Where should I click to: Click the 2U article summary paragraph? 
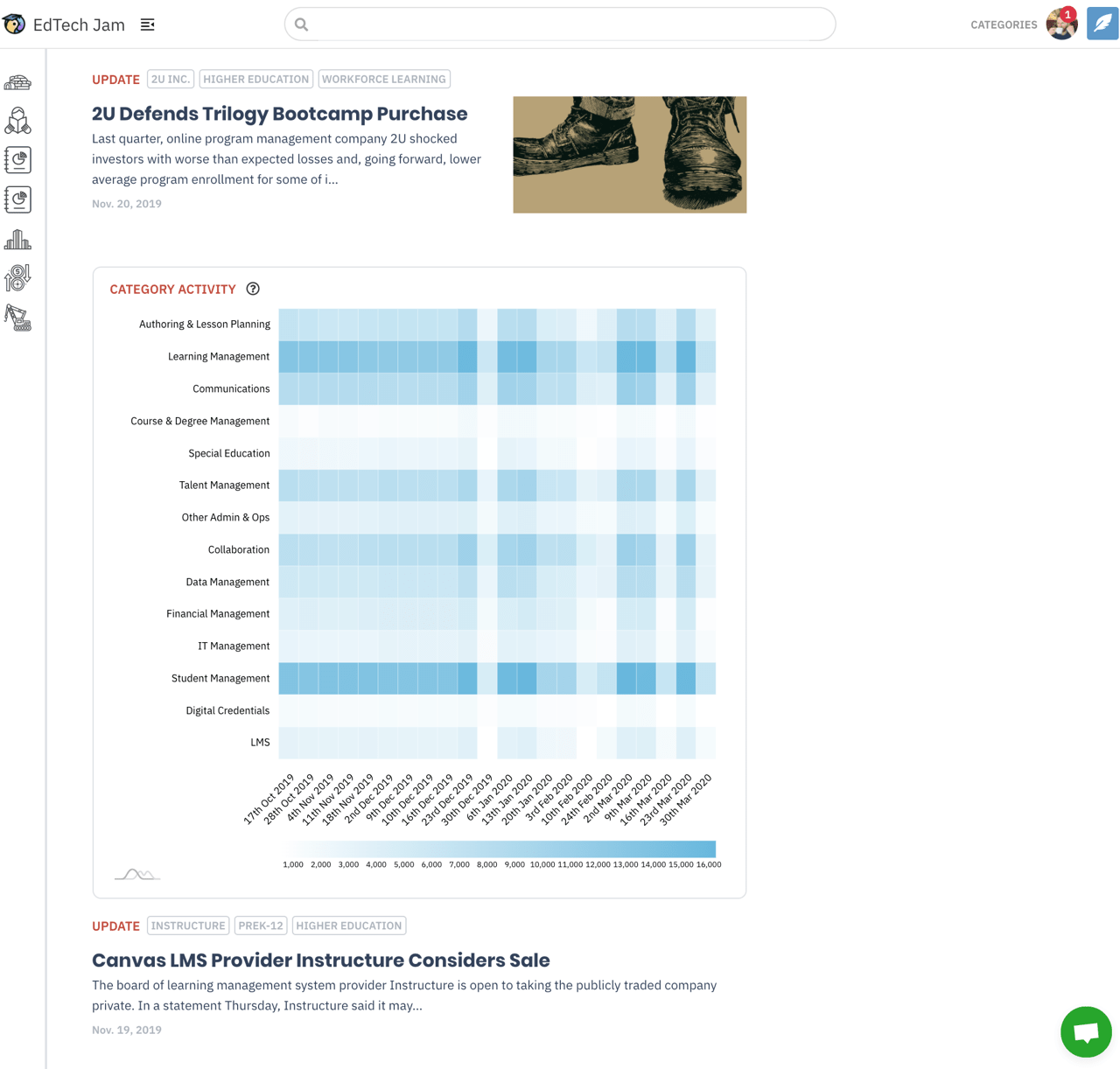click(x=286, y=159)
